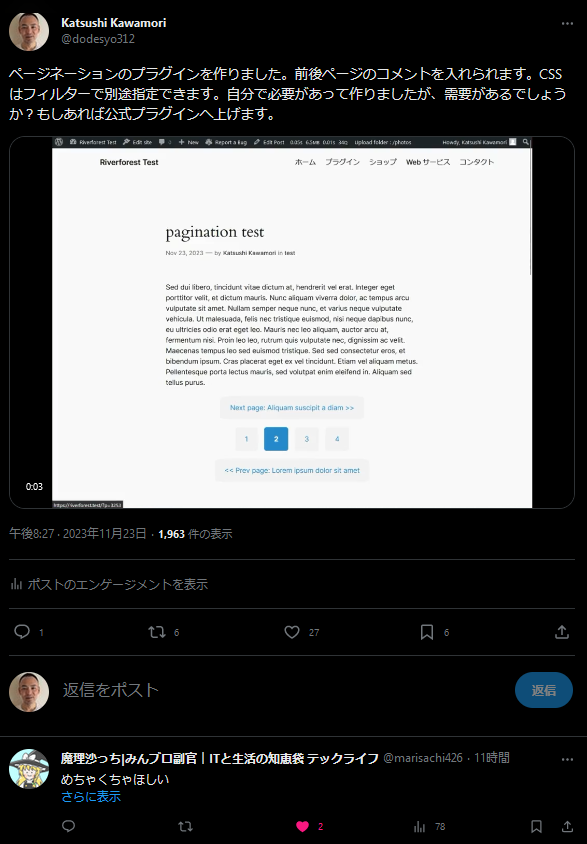This screenshot has width=587, height=844.
Task: Bookmark the main post
Action: tap(427, 632)
